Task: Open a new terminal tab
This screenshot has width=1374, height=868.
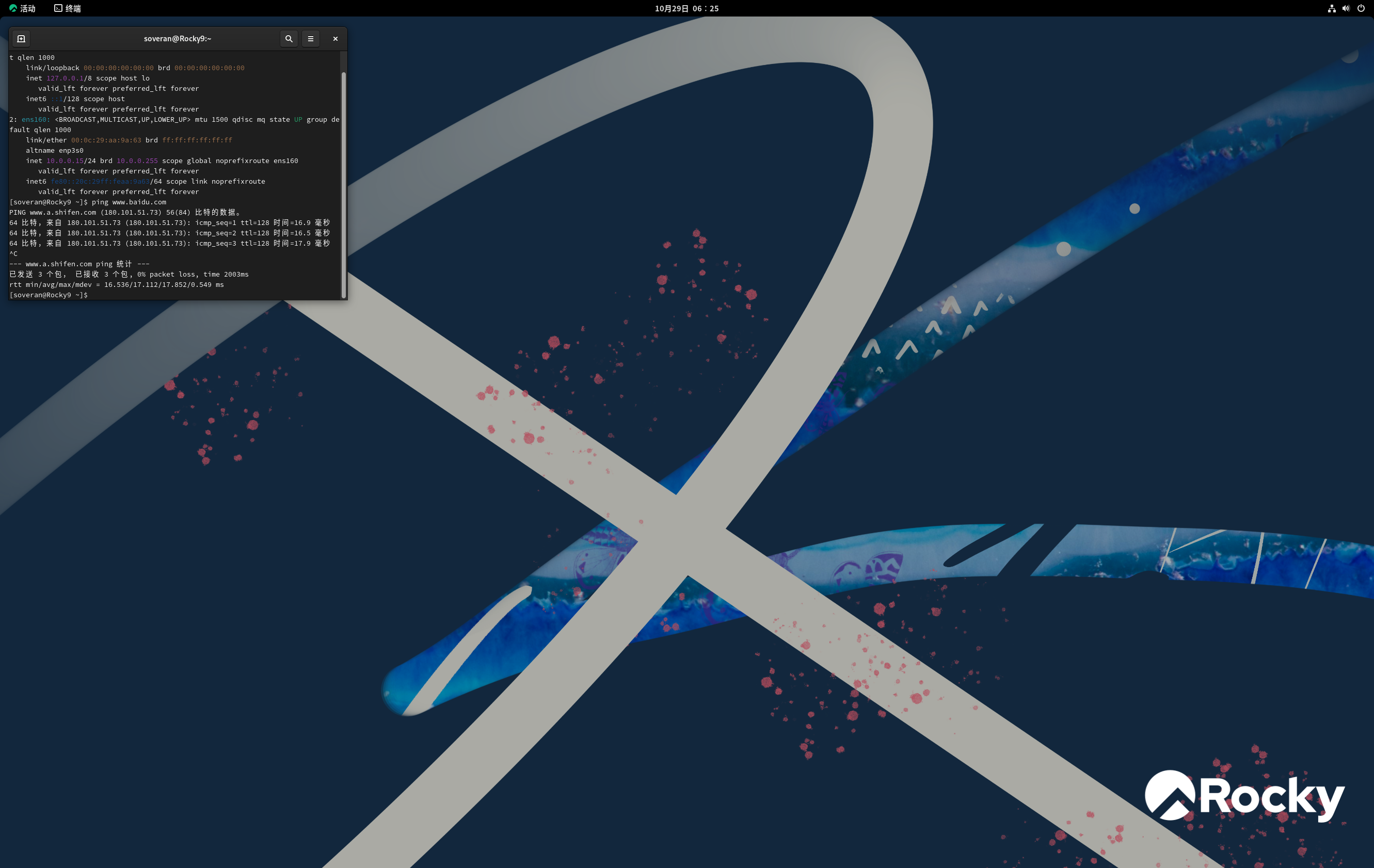Action: coord(21,39)
